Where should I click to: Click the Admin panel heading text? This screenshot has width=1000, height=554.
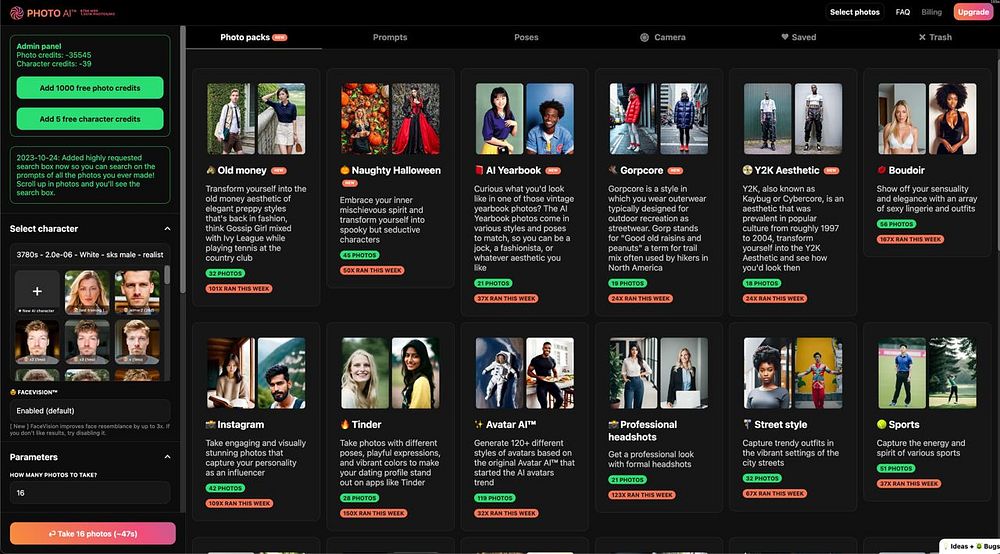click(x=39, y=46)
